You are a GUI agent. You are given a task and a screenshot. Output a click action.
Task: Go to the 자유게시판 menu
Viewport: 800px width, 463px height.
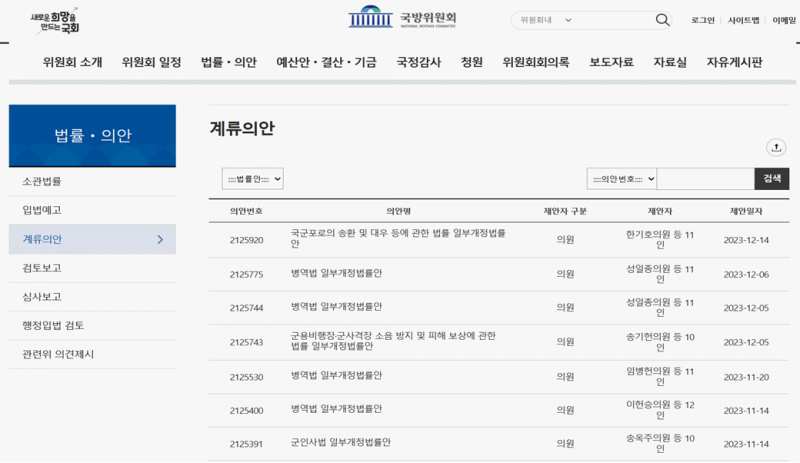[734, 62]
